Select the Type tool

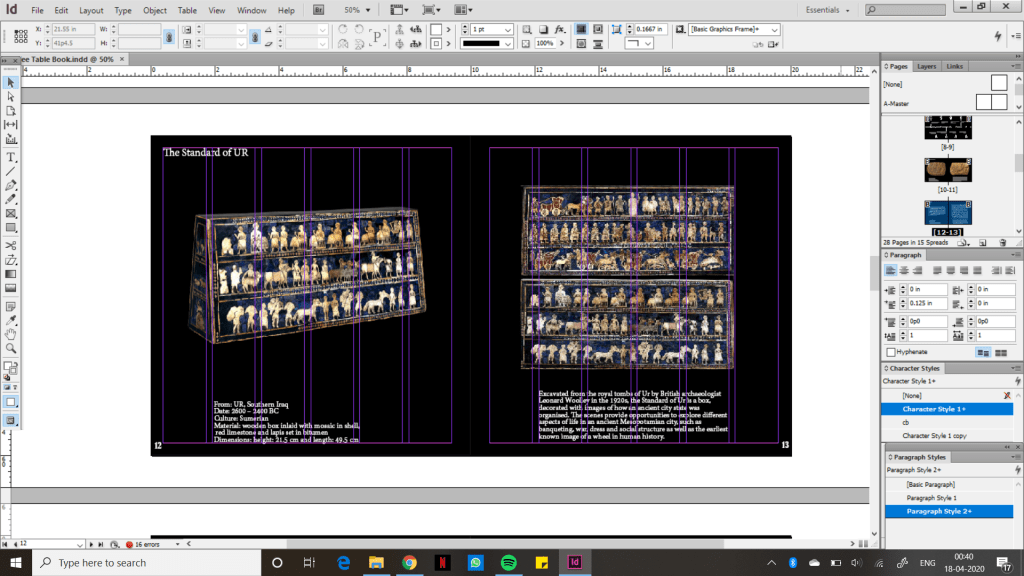pyautogui.click(x=11, y=158)
